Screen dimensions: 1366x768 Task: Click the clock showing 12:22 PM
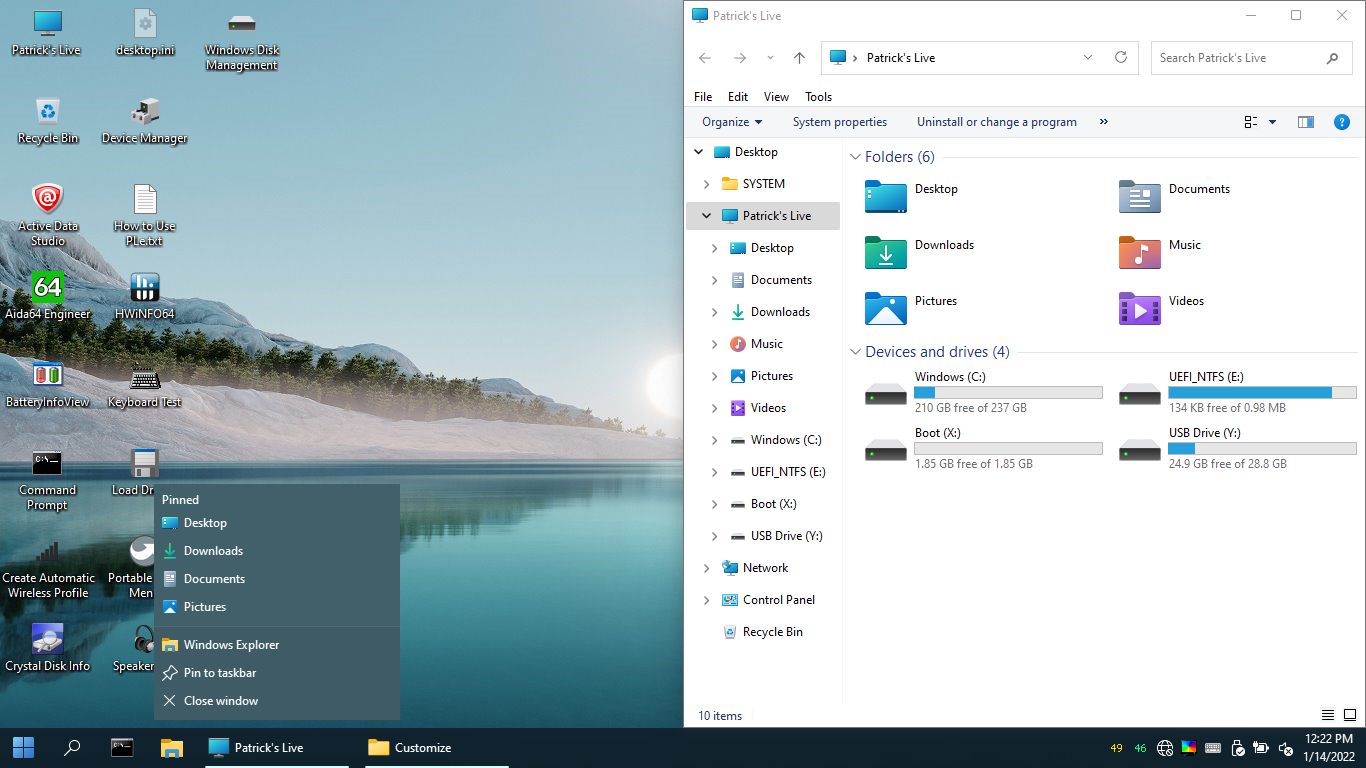pyautogui.click(x=1329, y=739)
